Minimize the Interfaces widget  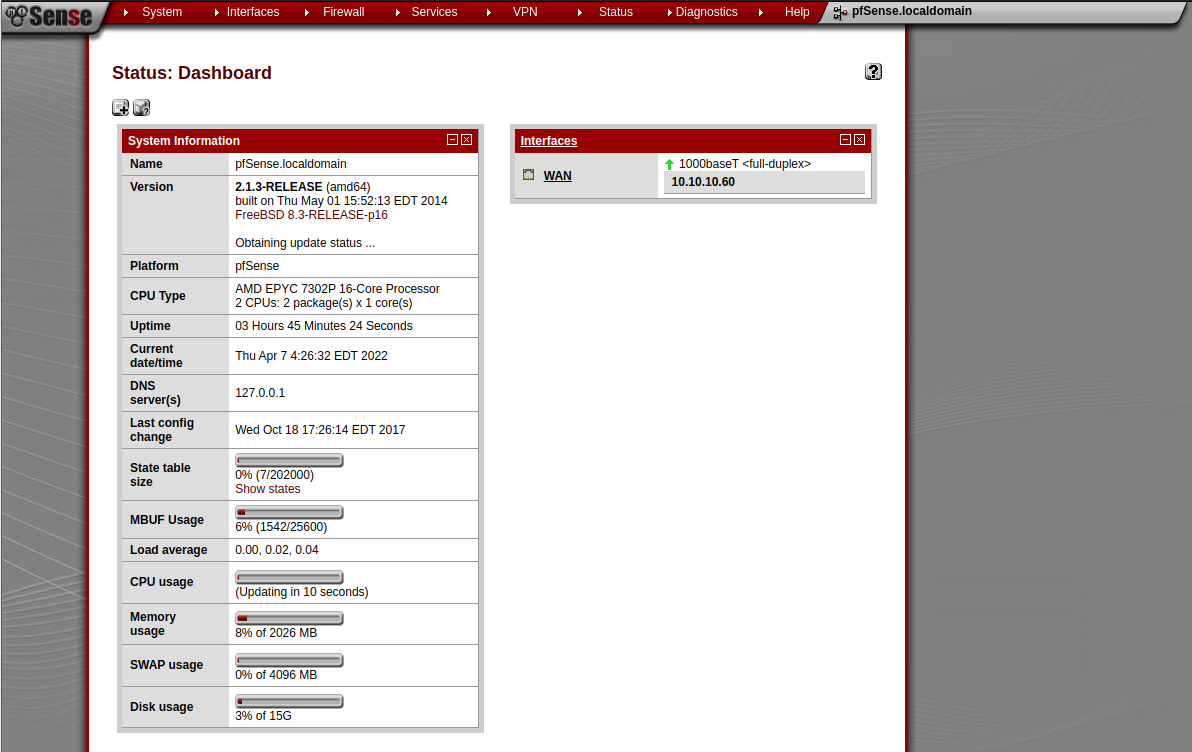tap(845, 140)
